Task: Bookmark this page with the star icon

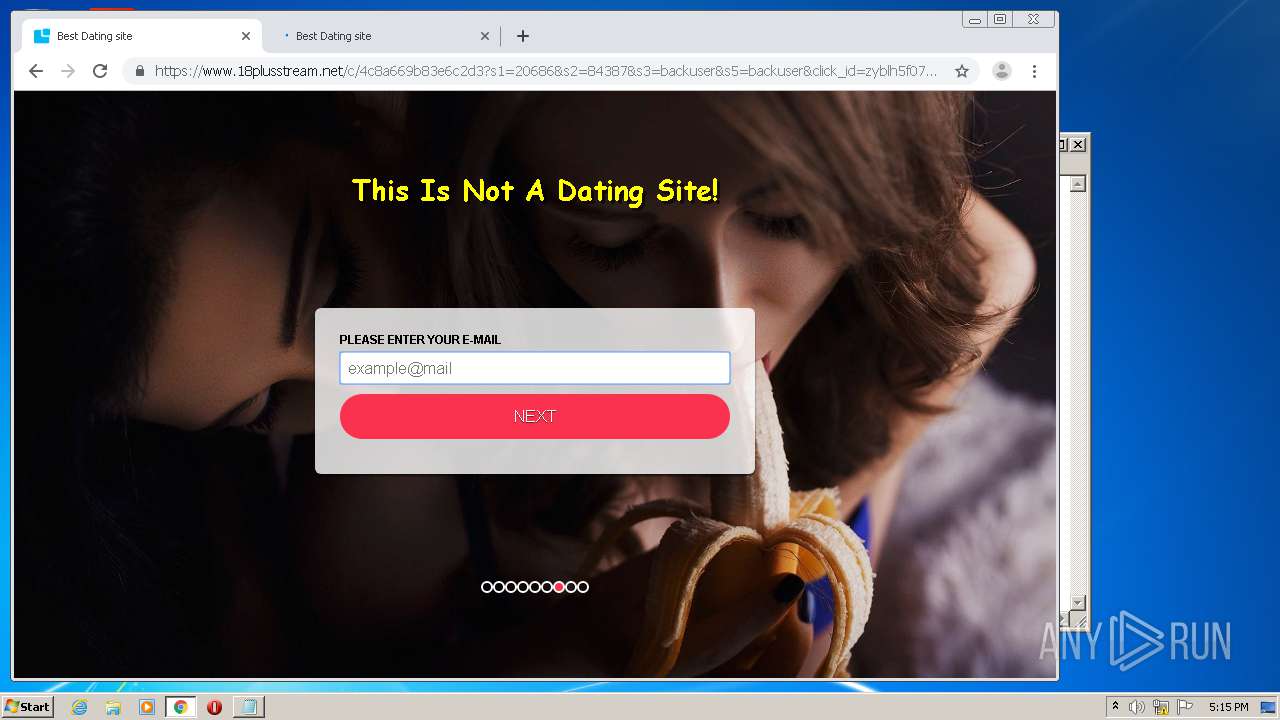Action: [x=962, y=71]
